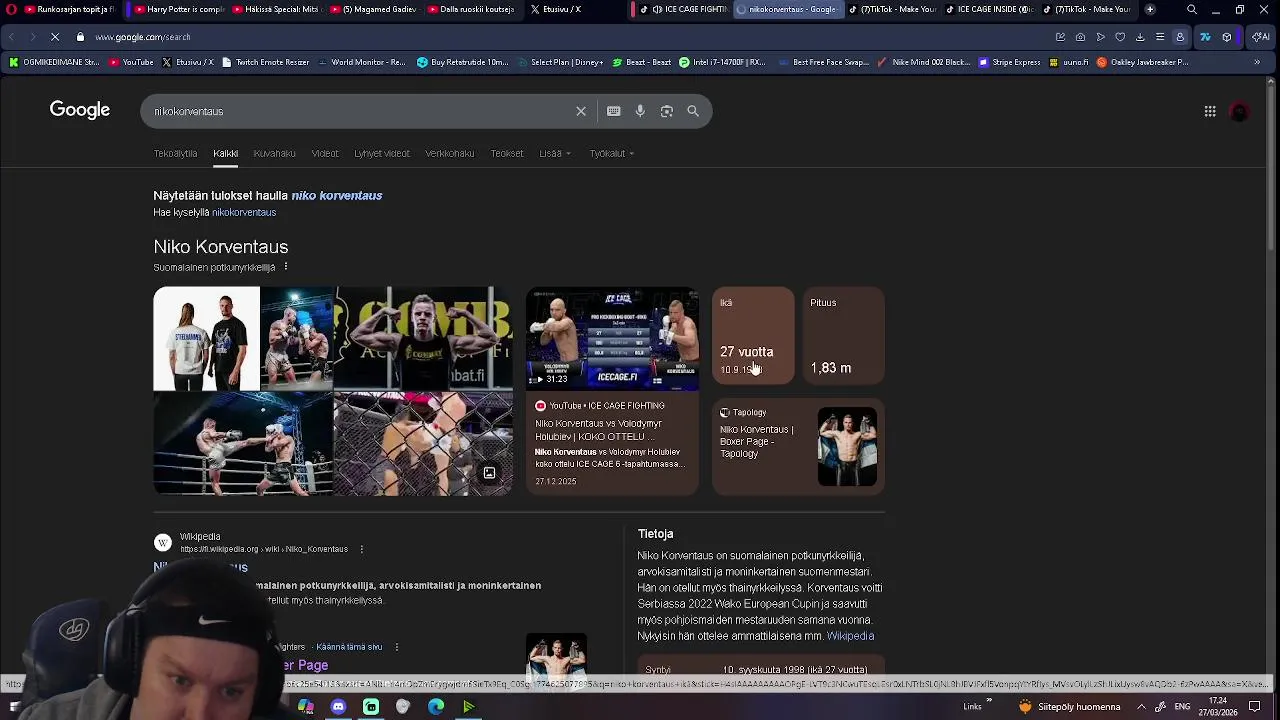Switch to ICE CAGE FIGHTING browser tab
This screenshot has height=720, width=1280.
(683, 9)
